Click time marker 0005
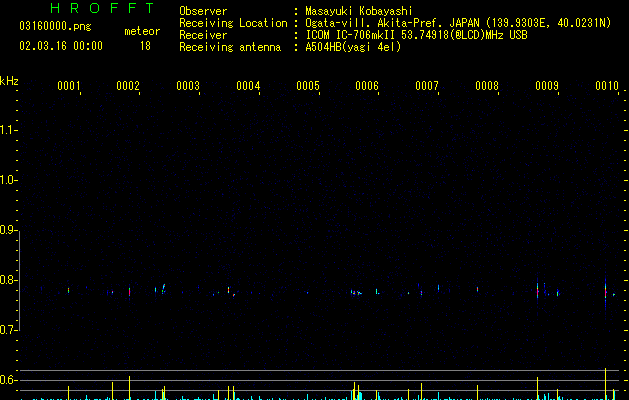The image size is (629, 400). tap(308, 86)
